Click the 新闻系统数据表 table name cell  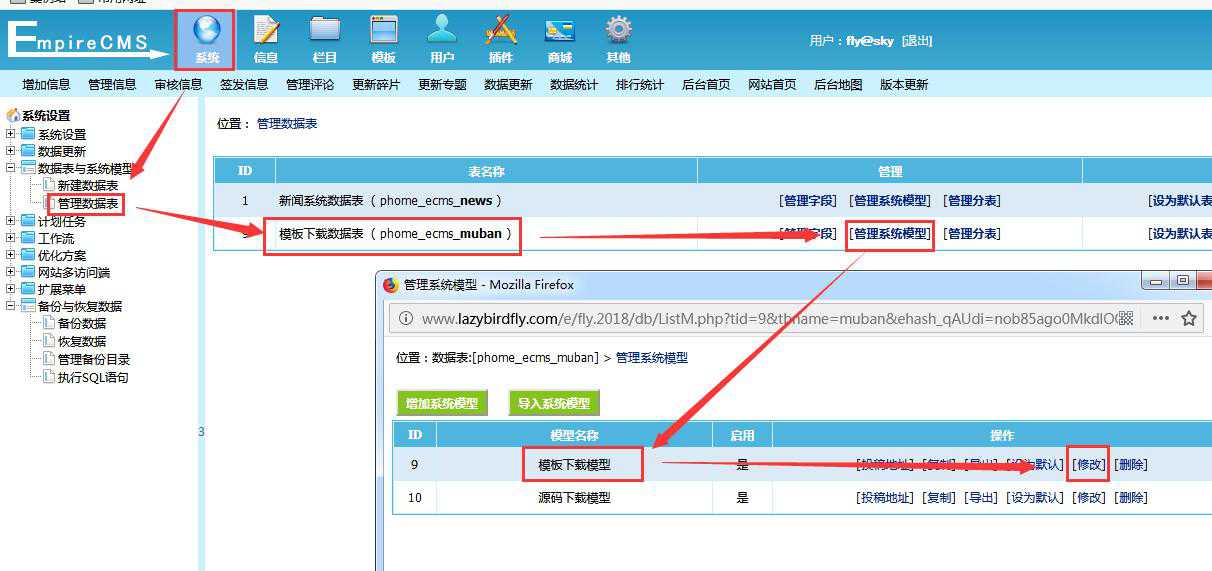(x=391, y=201)
